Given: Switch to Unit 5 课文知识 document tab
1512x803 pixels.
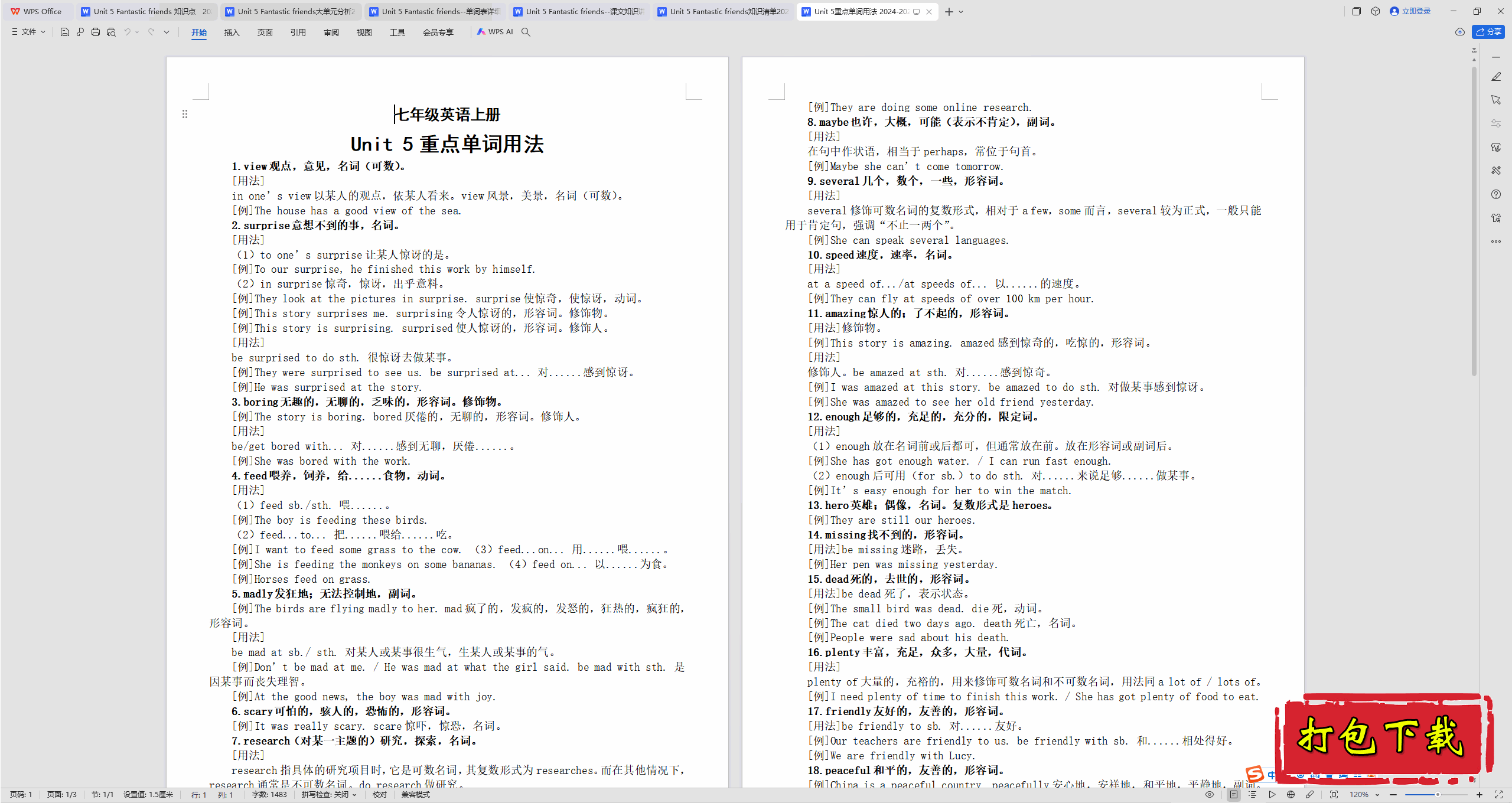Looking at the screenshot, I should [x=578, y=12].
